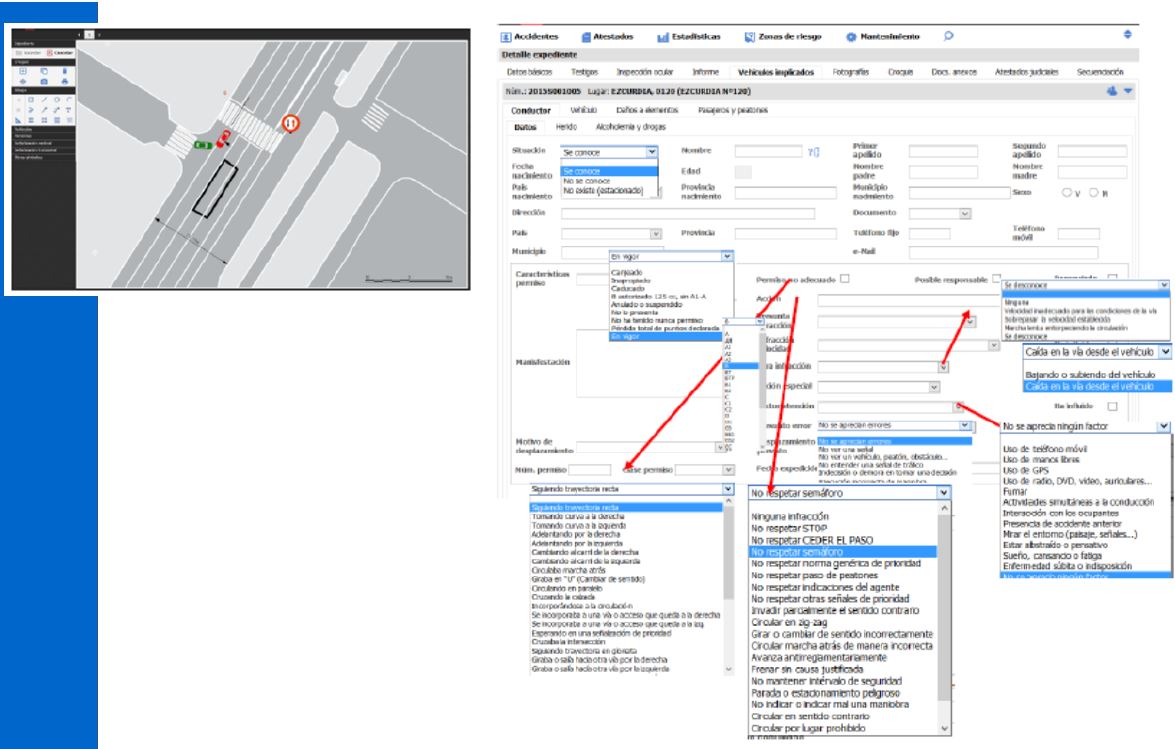This screenshot has width=1175, height=749.
Task: Open the 'Se desconoce' speed dropdown
Action: [x=1085, y=285]
